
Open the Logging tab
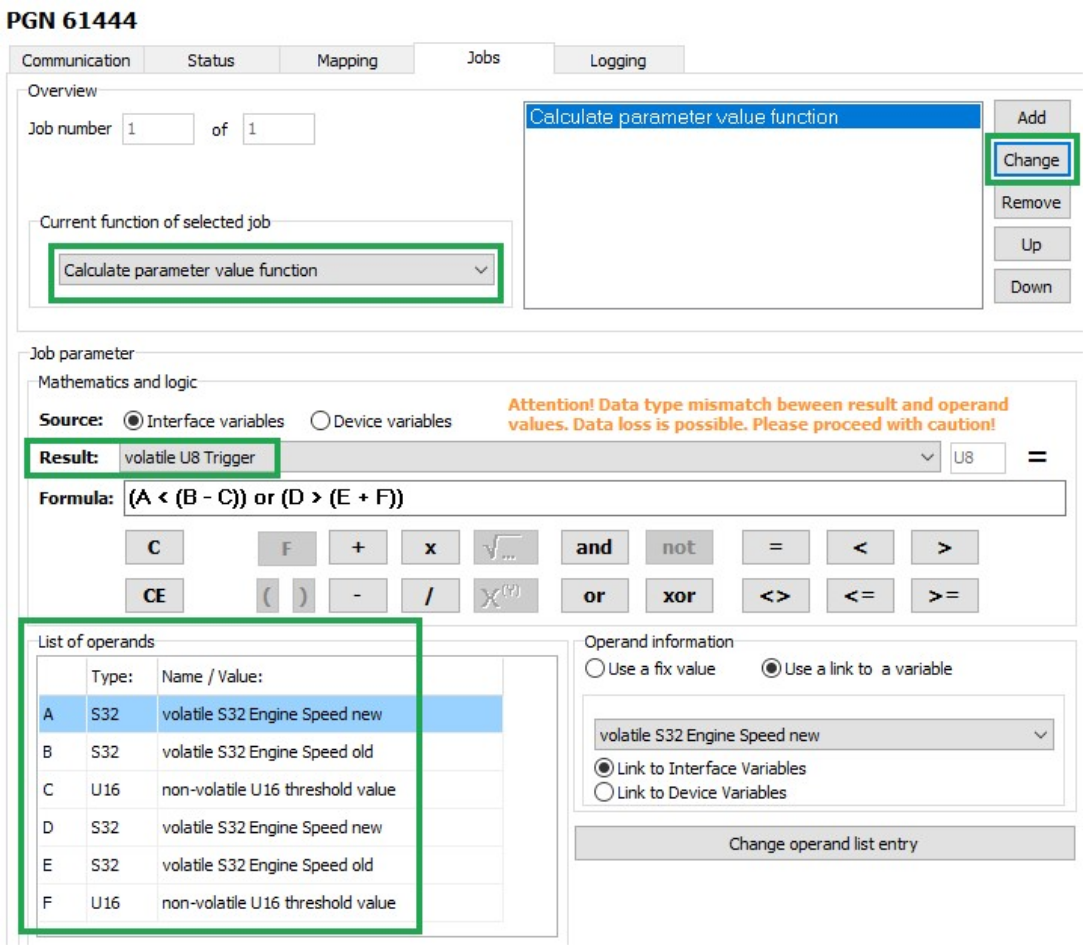pyautogui.click(x=617, y=60)
